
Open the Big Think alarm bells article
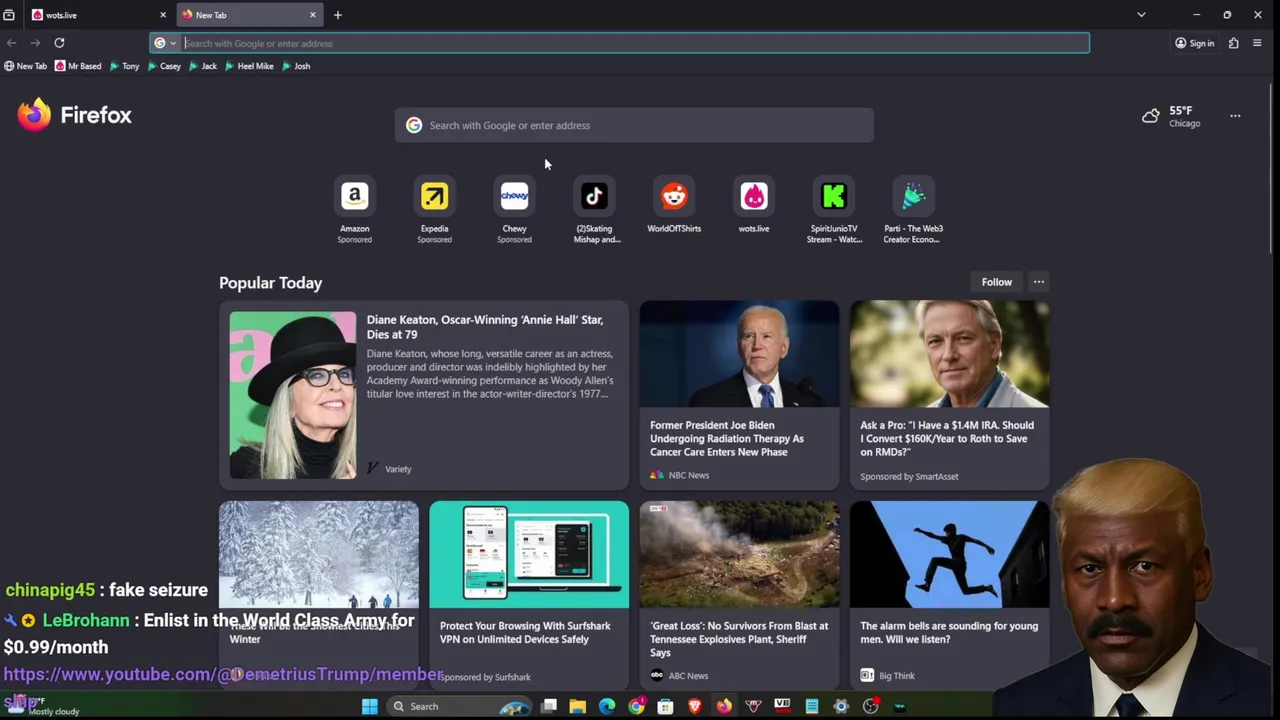pyautogui.click(x=949, y=594)
